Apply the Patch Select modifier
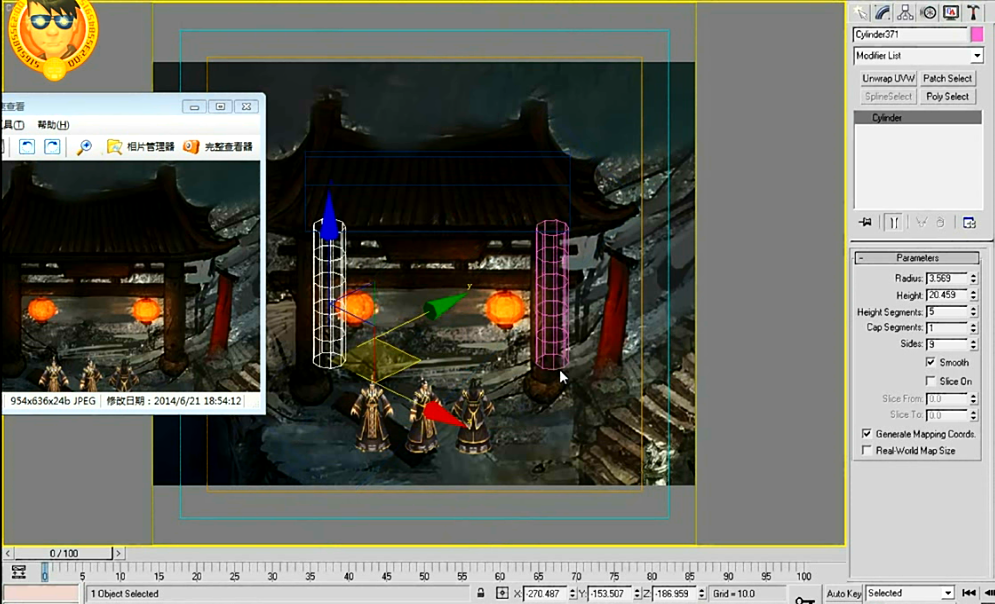The image size is (995, 604). (947, 78)
